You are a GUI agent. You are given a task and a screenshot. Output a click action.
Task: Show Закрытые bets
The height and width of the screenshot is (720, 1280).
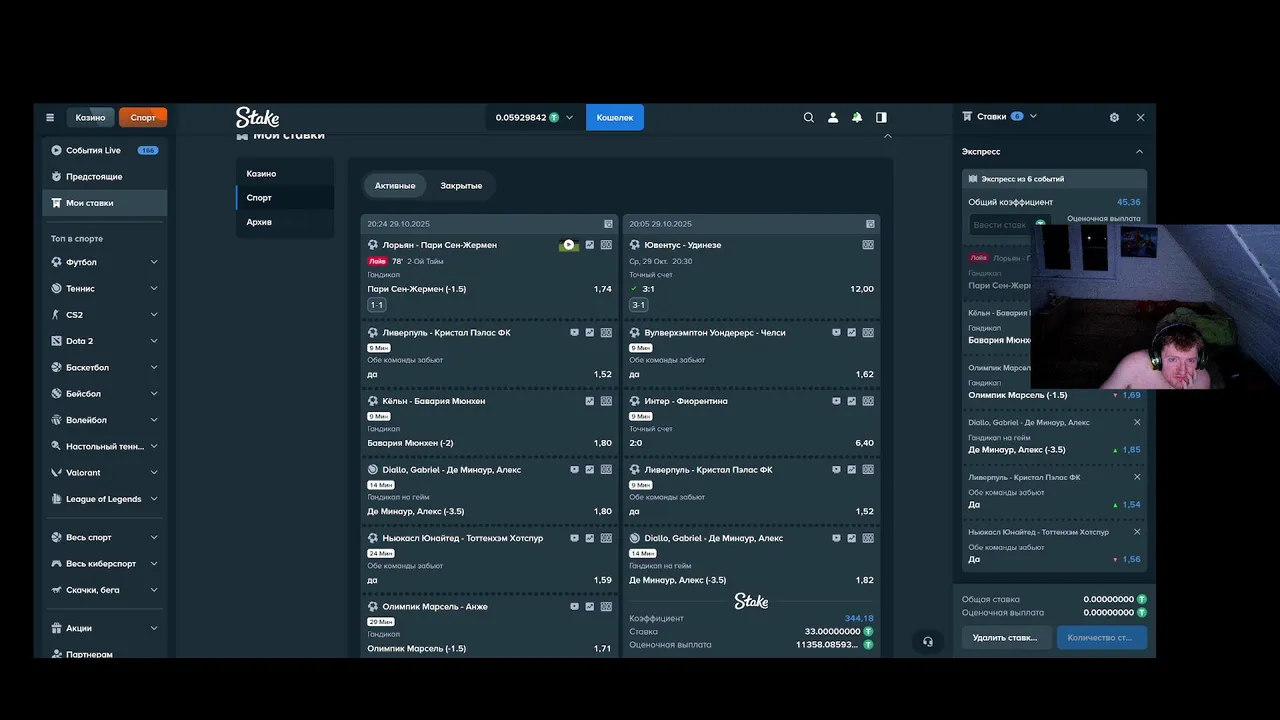(461, 185)
